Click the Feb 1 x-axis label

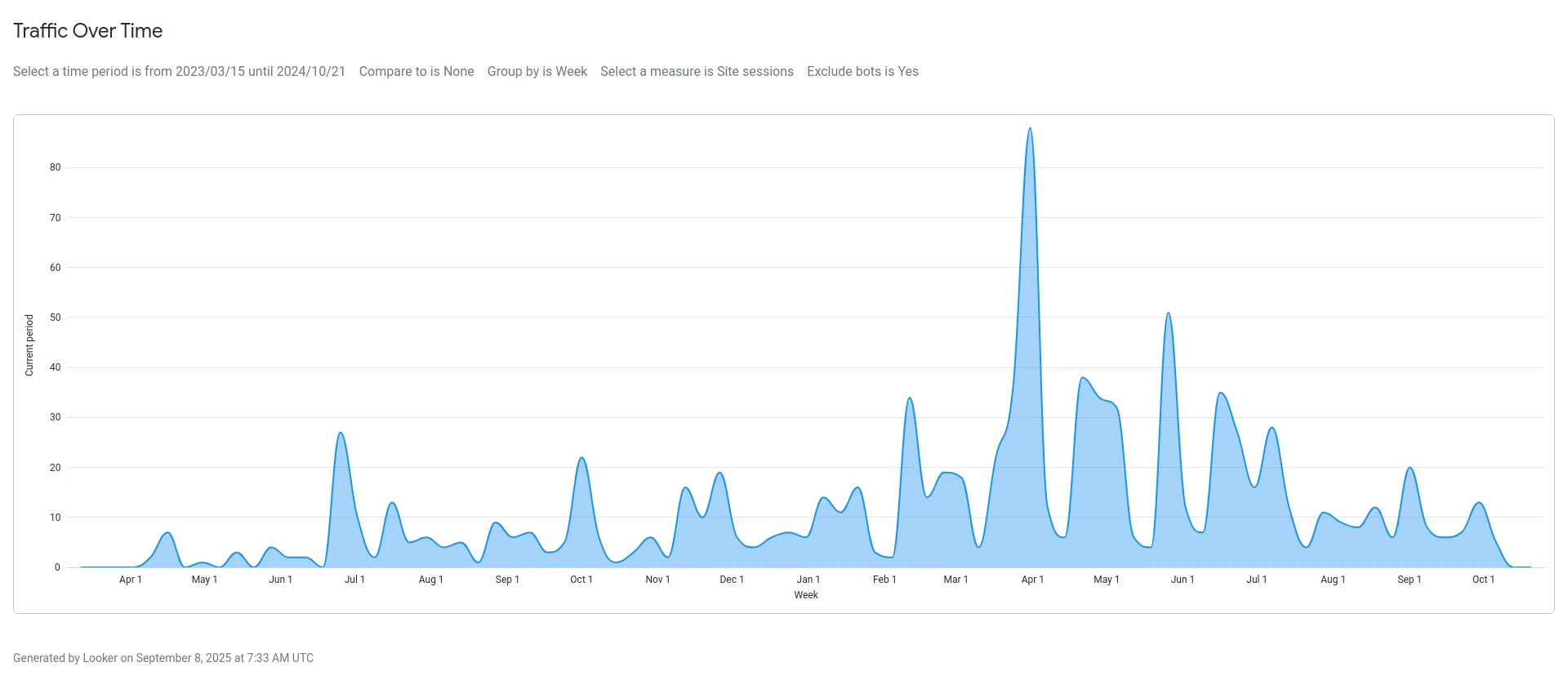click(x=884, y=580)
